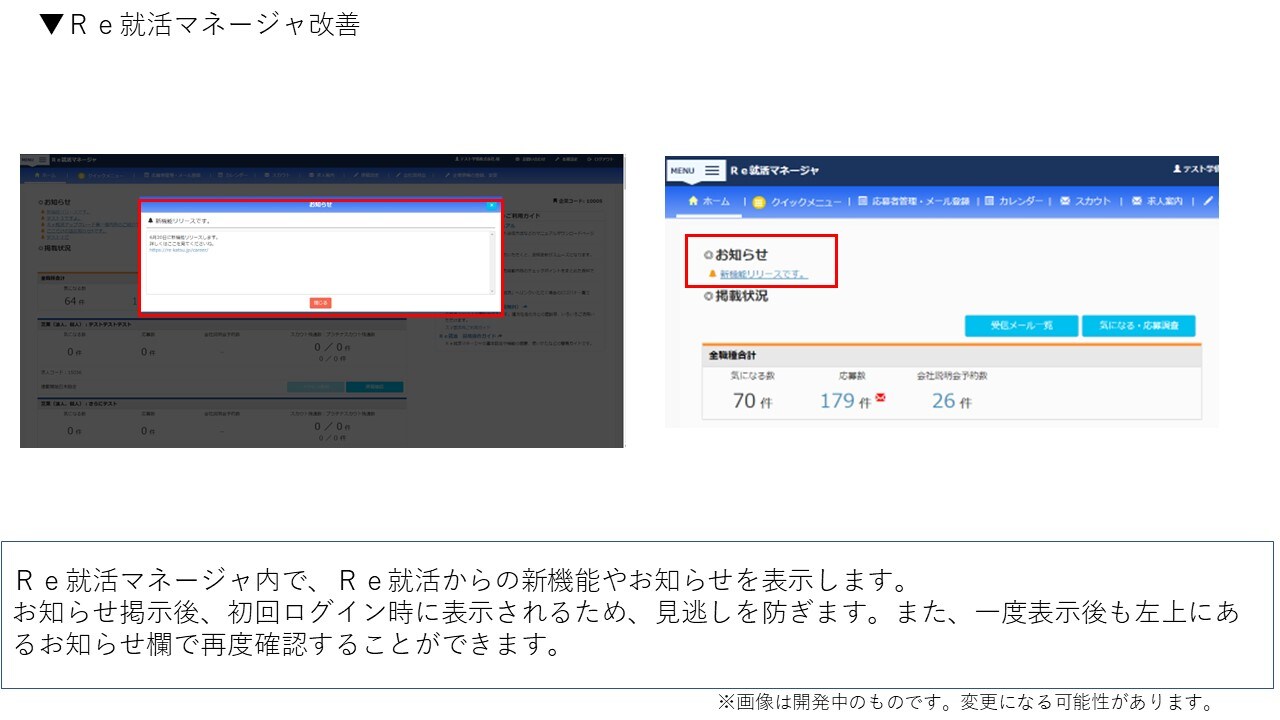The image size is (1280, 720).
Task: Click the calendar icon beside カレンダー
Action: (989, 201)
